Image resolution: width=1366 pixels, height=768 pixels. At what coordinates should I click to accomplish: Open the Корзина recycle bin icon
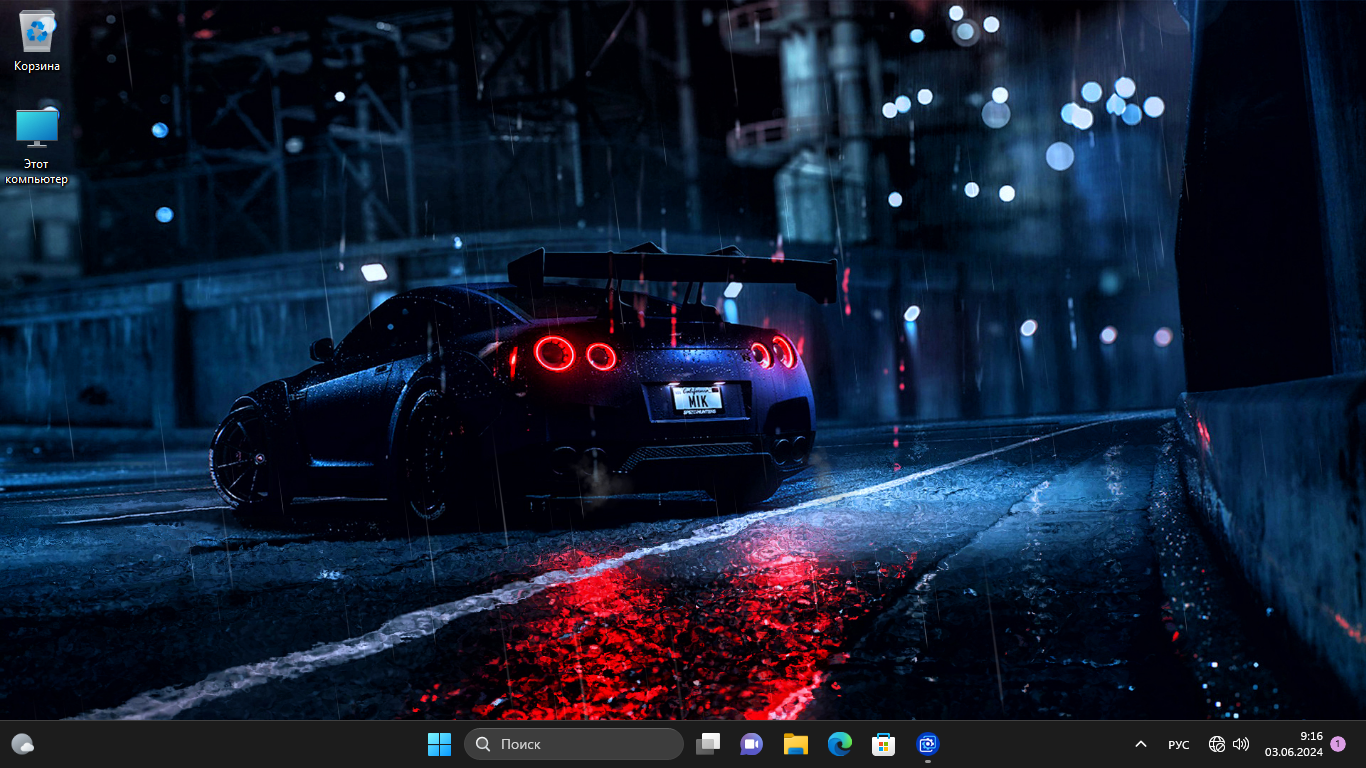(x=37, y=41)
